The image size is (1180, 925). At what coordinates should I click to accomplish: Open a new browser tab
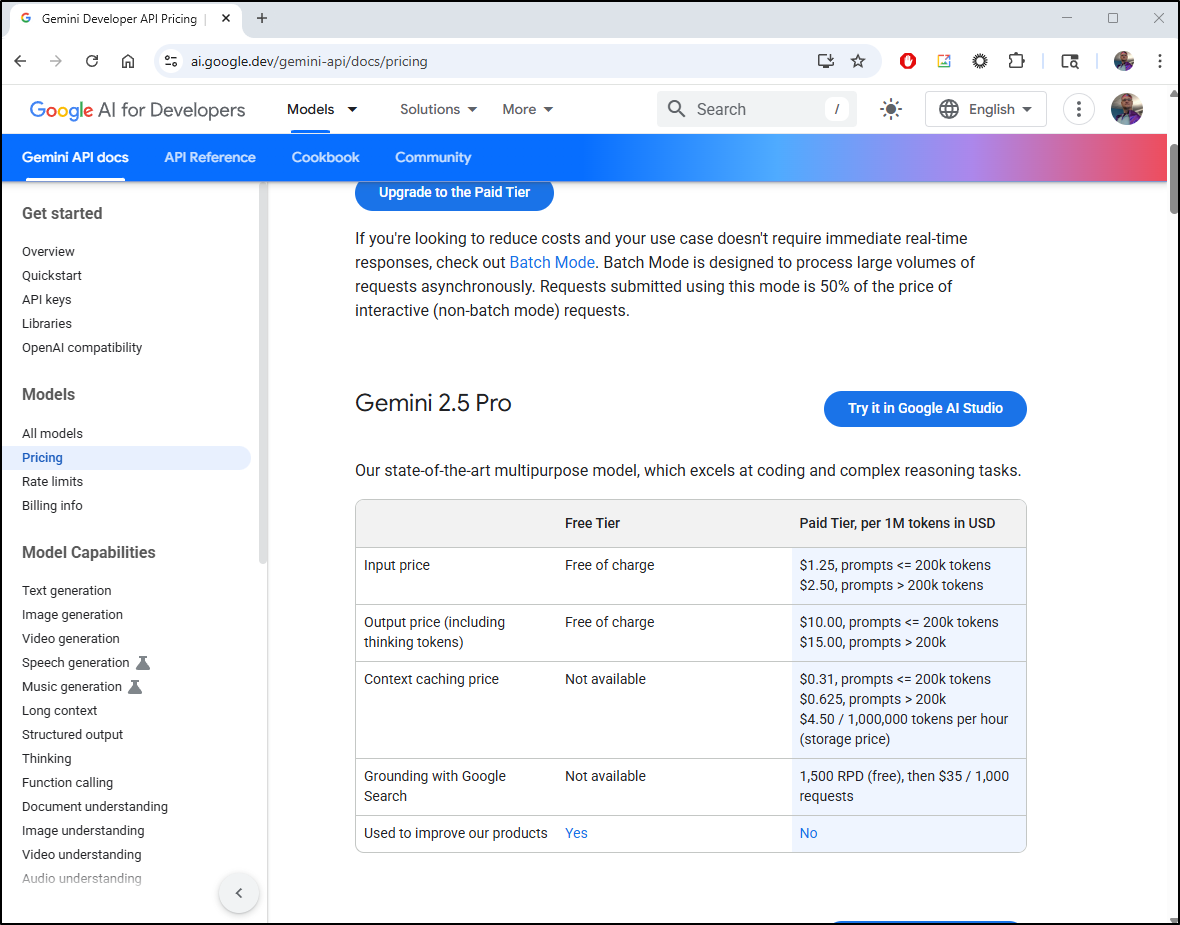tap(262, 18)
